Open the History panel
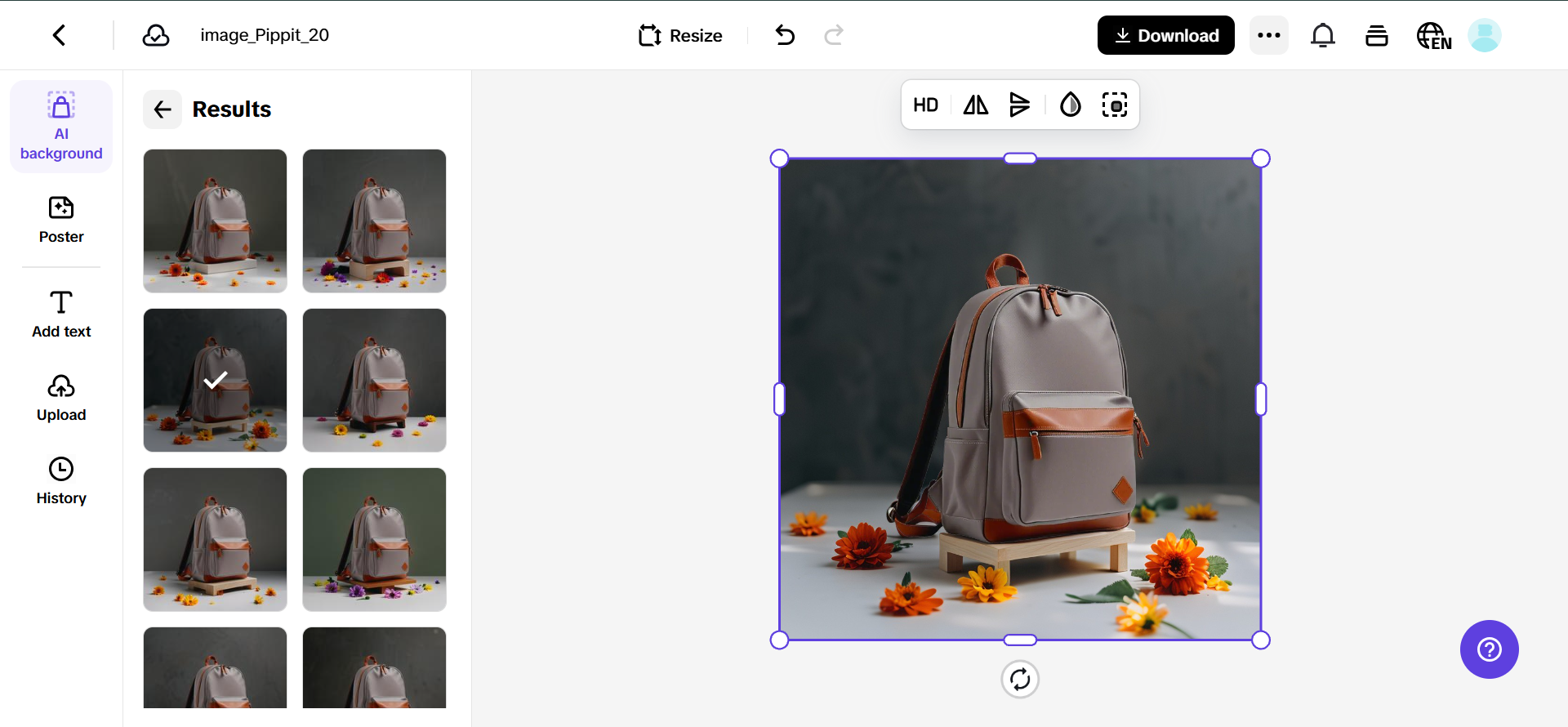Image resolution: width=1568 pixels, height=727 pixels. pos(61,481)
